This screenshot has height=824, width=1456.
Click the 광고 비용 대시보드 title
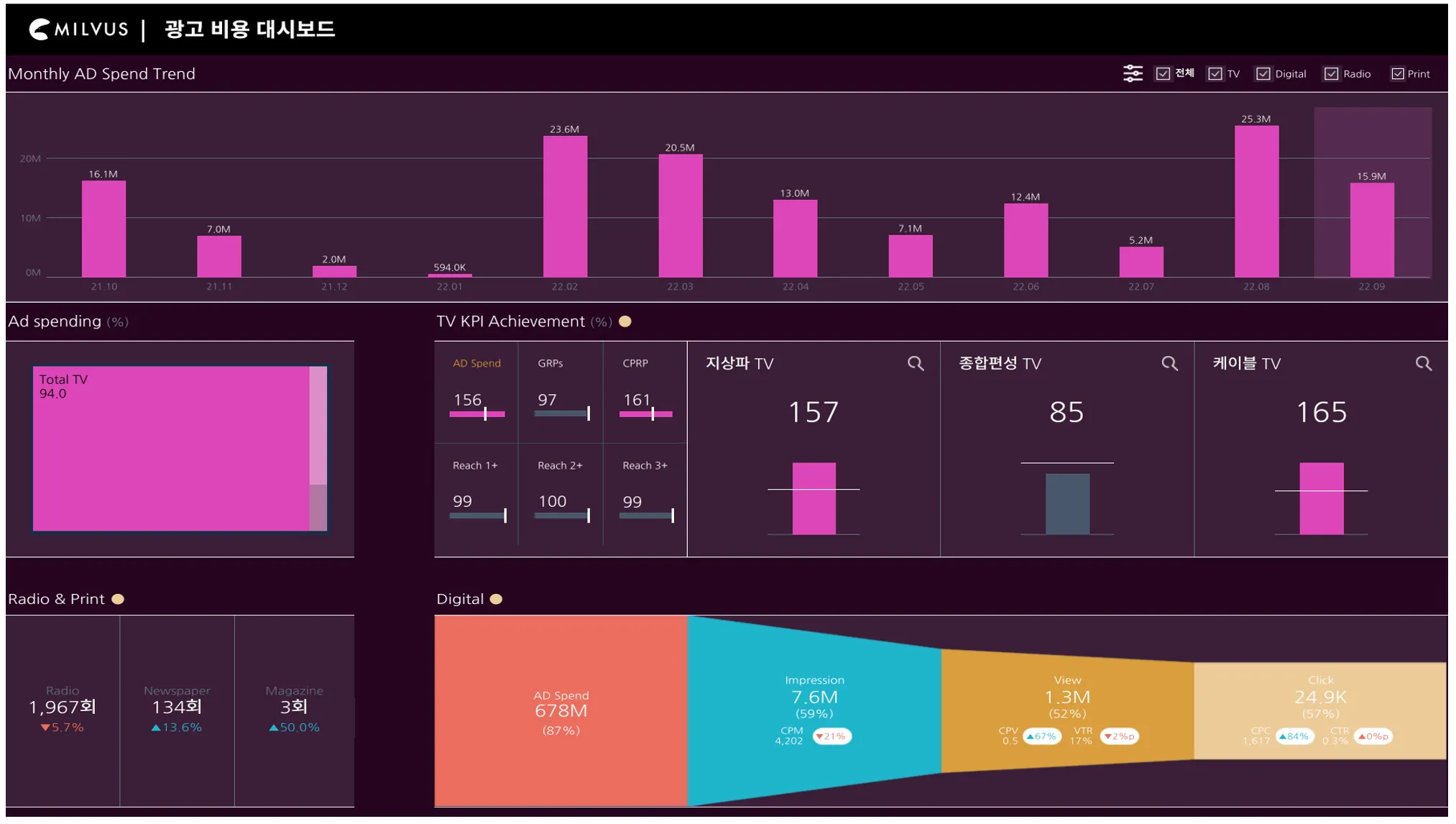pyautogui.click(x=249, y=29)
